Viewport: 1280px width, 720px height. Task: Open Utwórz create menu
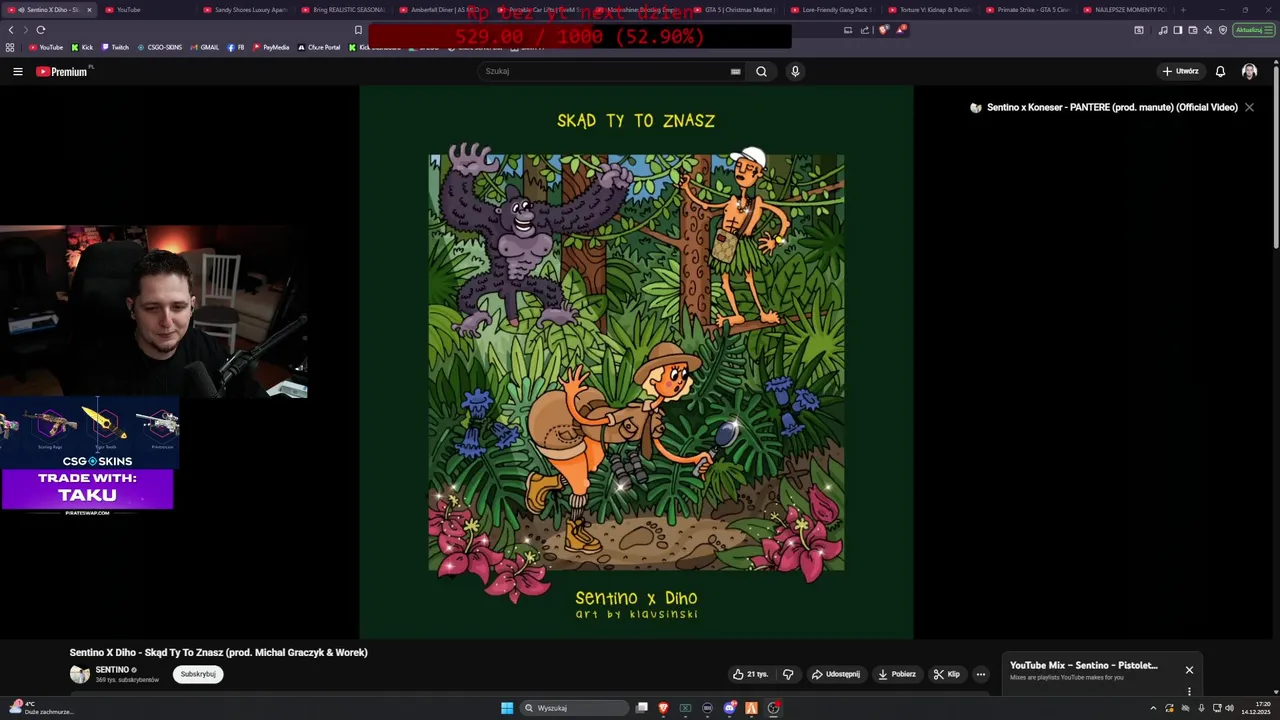(x=1180, y=71)
